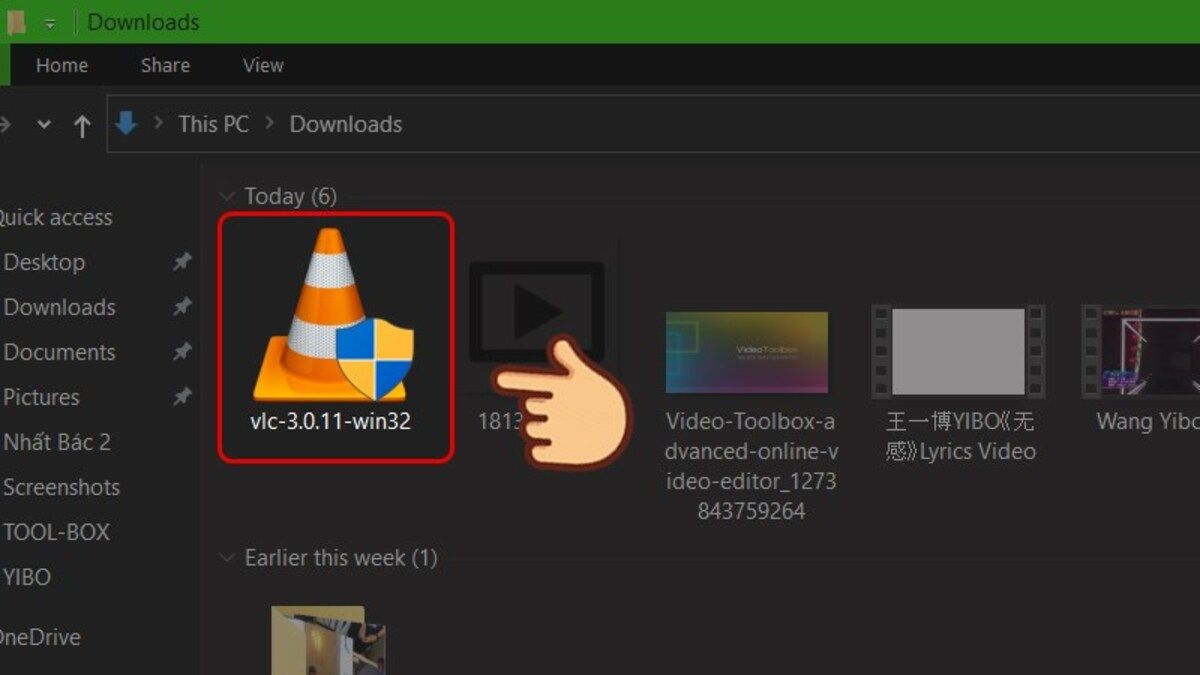1200x675 pixels.
Task: Open the TOOL-BOX folder in the sidebar
Action: (57, 532)
